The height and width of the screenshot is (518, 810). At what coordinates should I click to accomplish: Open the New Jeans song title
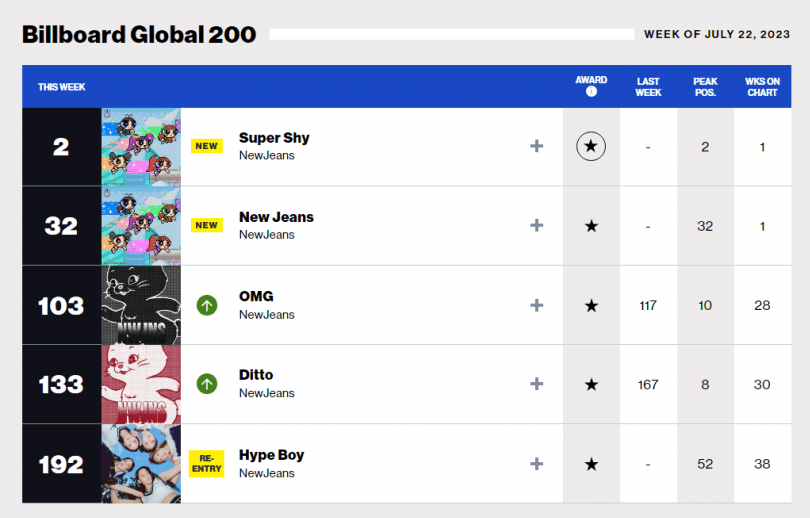(x=276, y=217)
